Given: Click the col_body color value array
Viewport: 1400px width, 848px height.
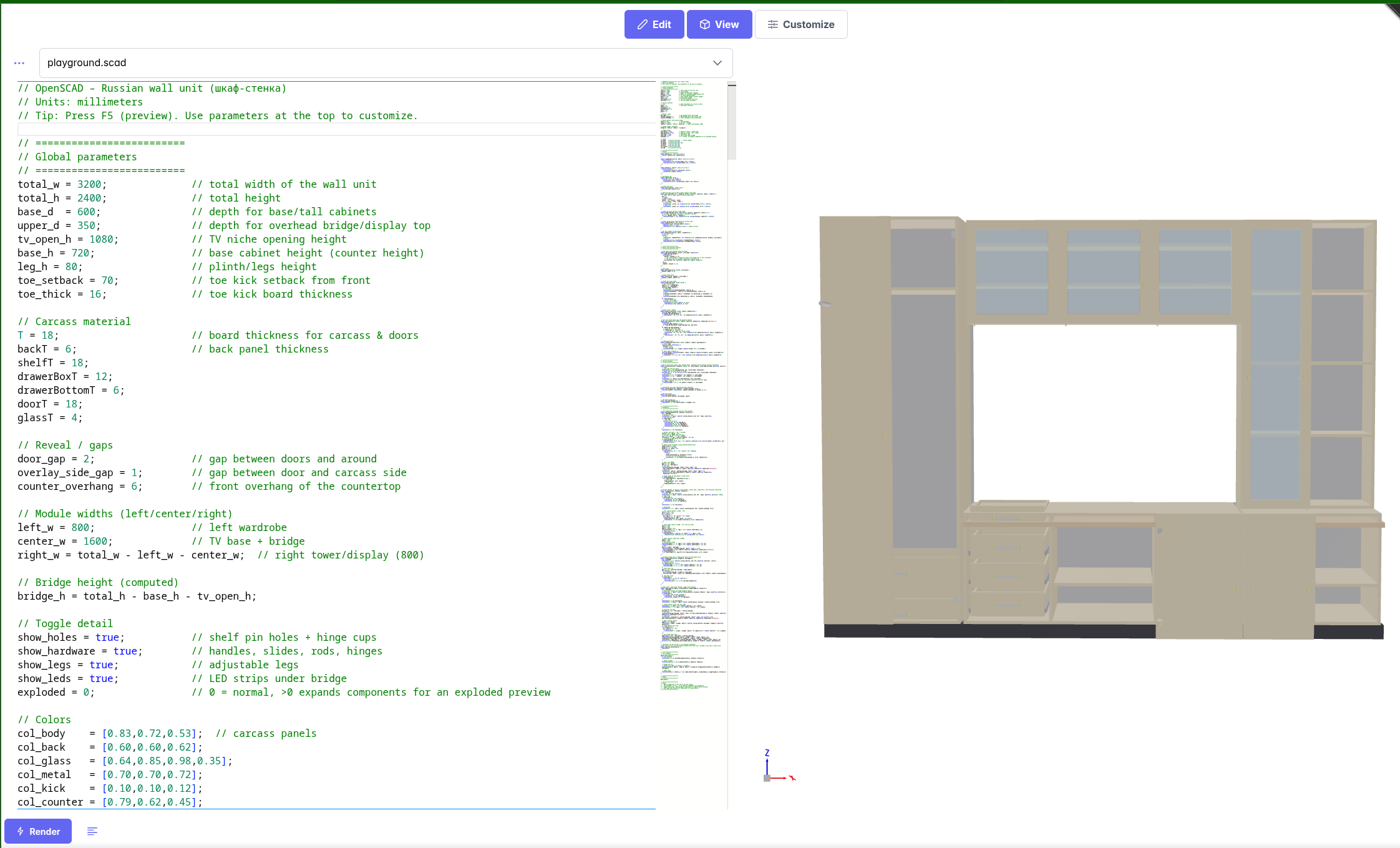Looking at the screenshot, I should [x=150, y=733].
